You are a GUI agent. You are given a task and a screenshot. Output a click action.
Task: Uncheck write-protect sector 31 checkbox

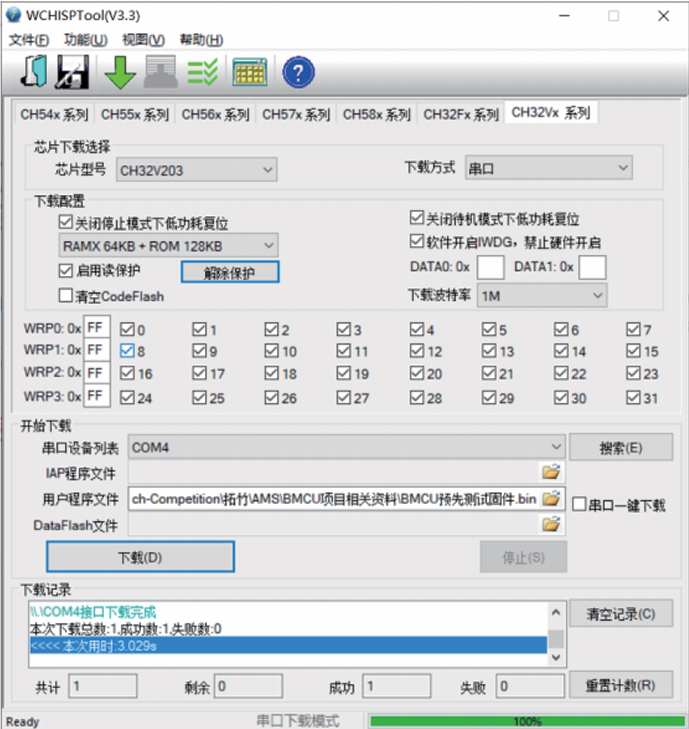point(633,398)
